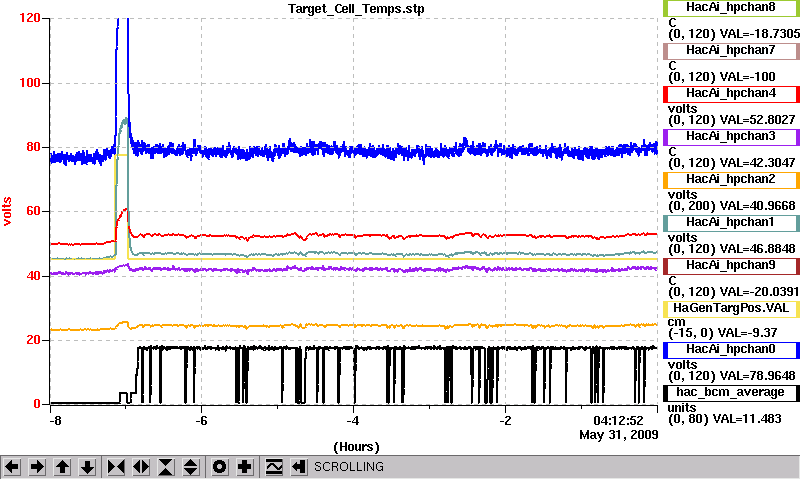This screenshot has width=800, height=479.
Task: Zoom in the value axis with the vertical hourglass icon
Action: click(x=166, y=467)
